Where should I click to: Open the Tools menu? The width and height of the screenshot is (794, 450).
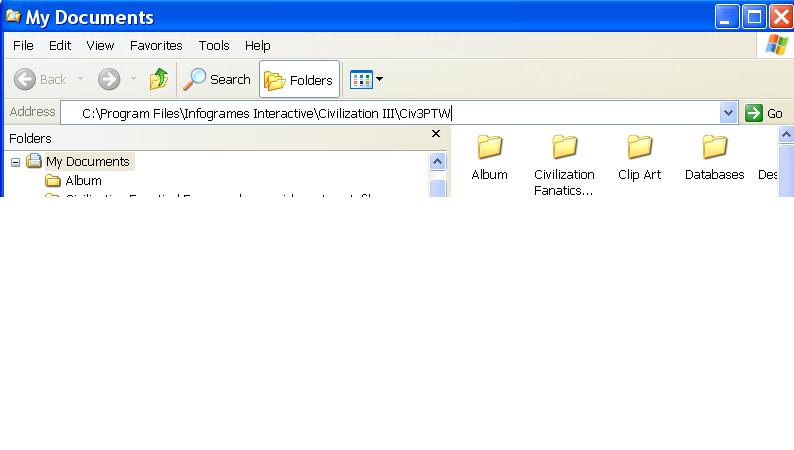point(214,46)
